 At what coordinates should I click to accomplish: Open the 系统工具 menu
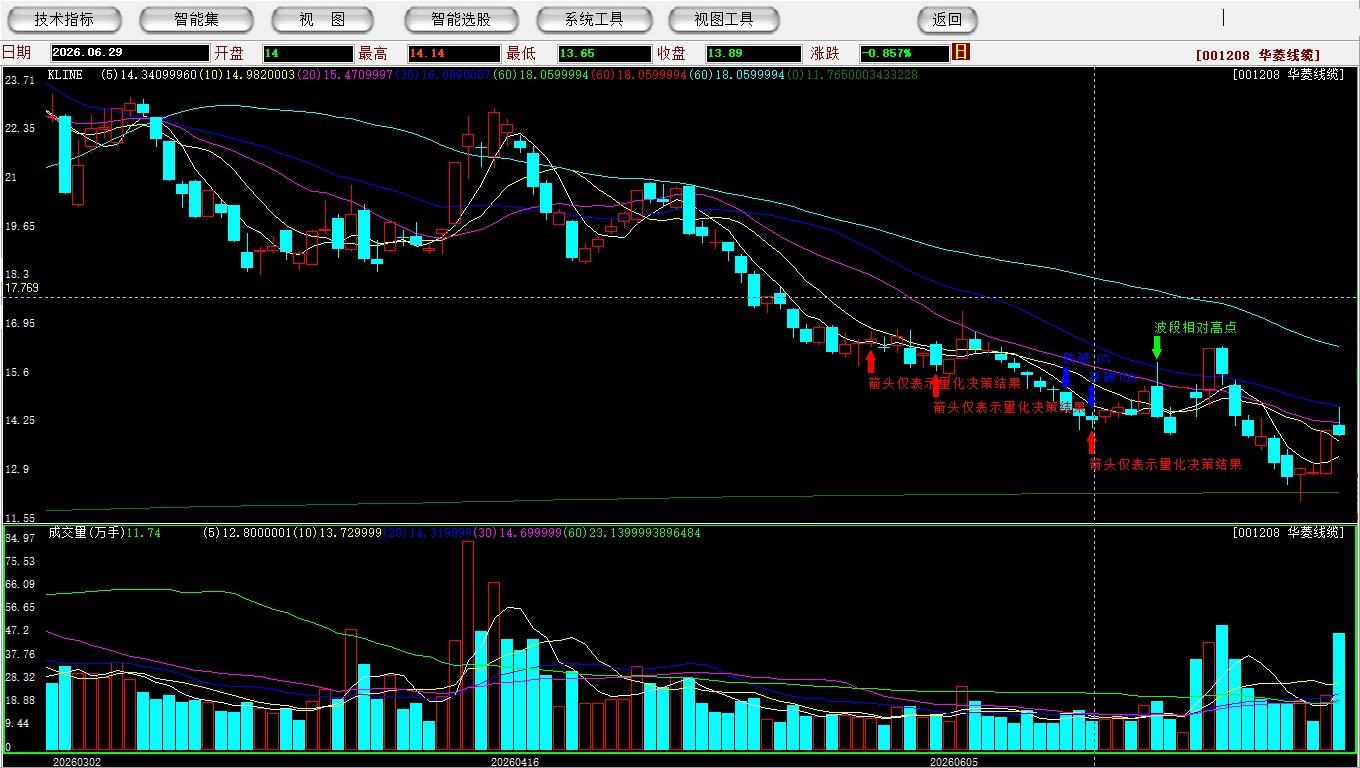pyautogui.click(x=594, y=19)
